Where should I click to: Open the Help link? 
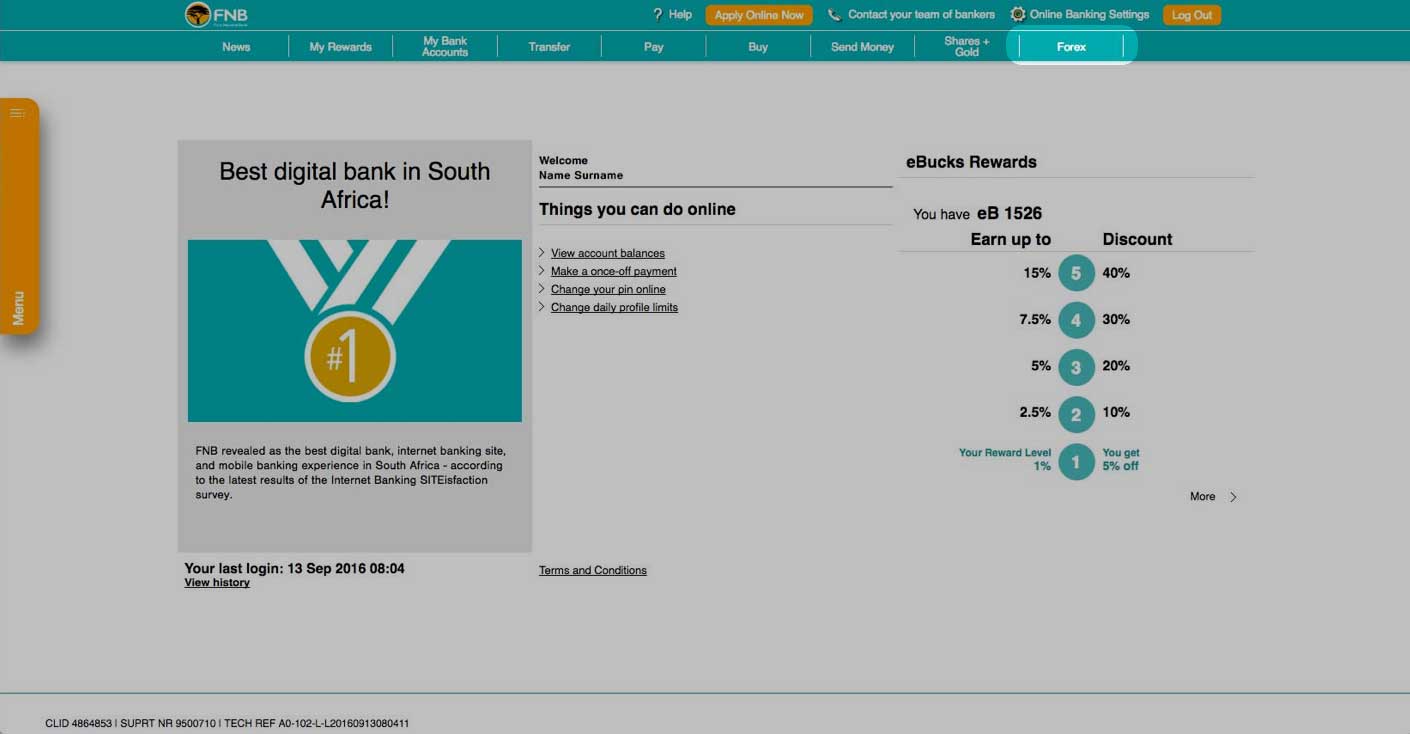[x=680, y=15]
